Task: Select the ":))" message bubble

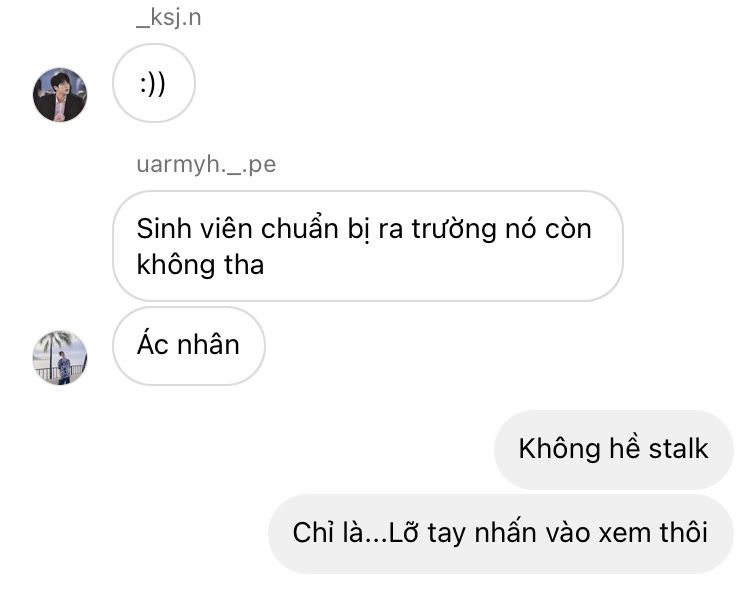Action: pos(154,83)
